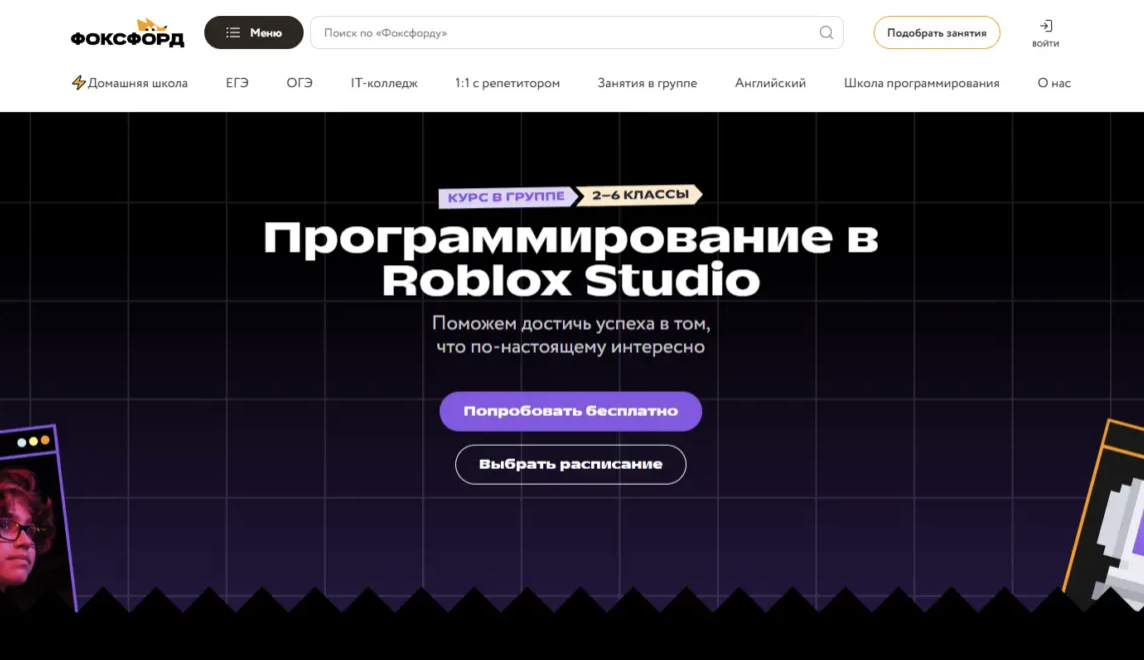Click the 2–6 КЛАССЫ tag
1144x660 pixels.
click(x=640, y=195)
